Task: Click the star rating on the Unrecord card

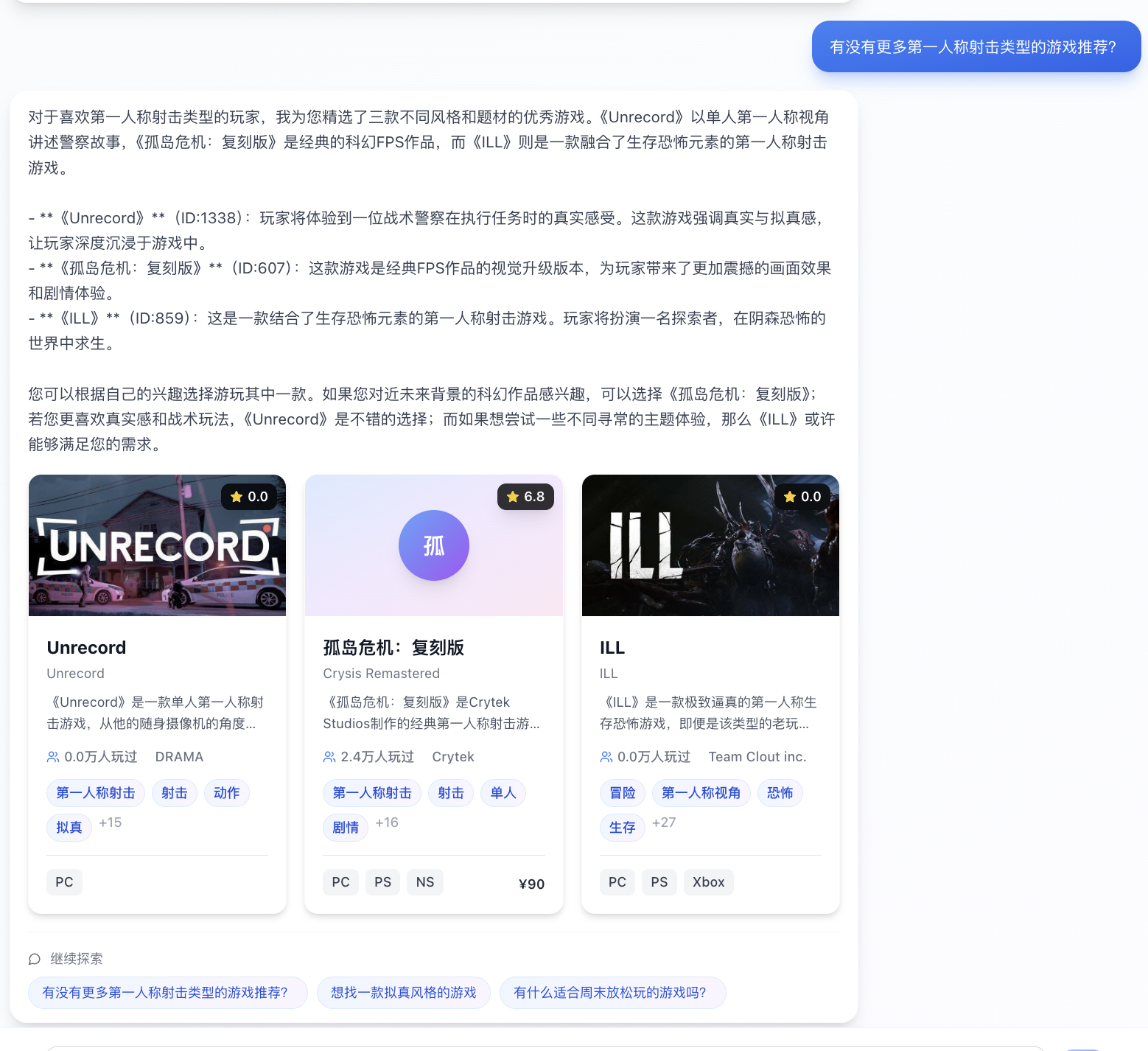Action: coord(250,496)
